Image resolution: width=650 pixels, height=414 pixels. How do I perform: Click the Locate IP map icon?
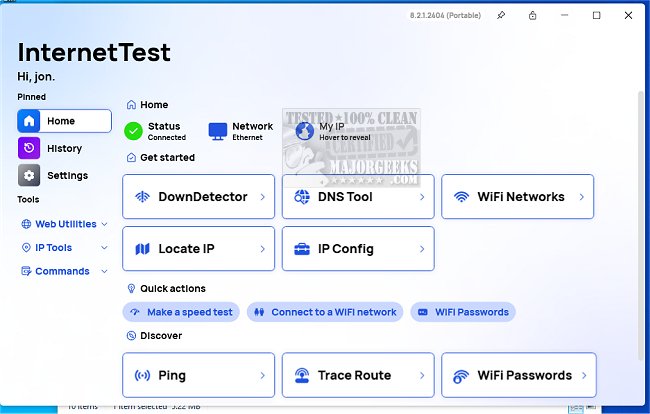pyautogui.click(x=142, y=248)
